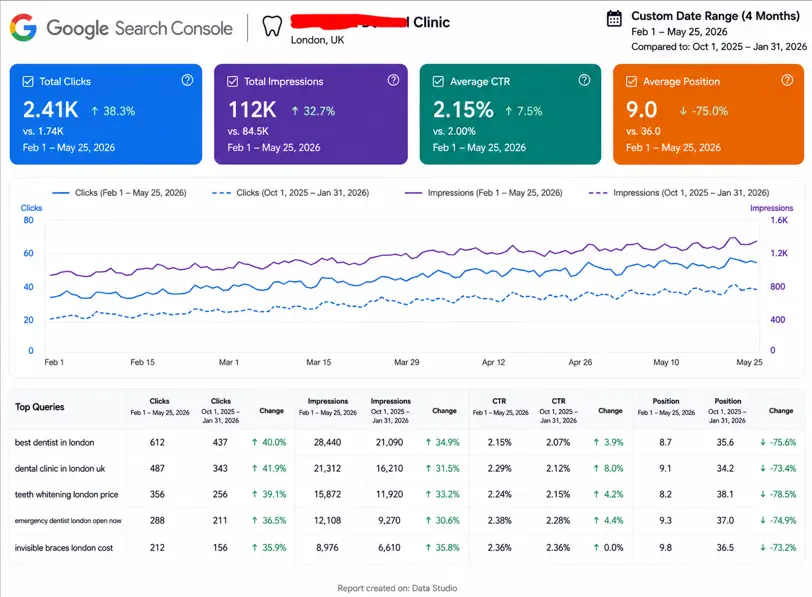Sort by Position Change column header
Viewport: 812px width, 597px height.
781,411
